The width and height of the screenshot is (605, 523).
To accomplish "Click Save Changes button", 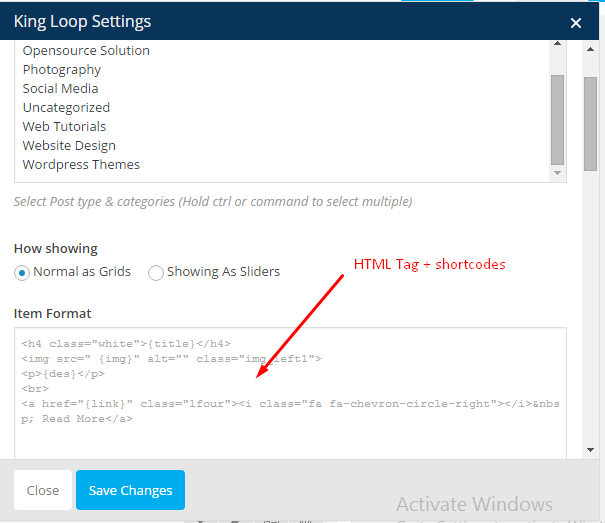I will [x=130, y=490].
